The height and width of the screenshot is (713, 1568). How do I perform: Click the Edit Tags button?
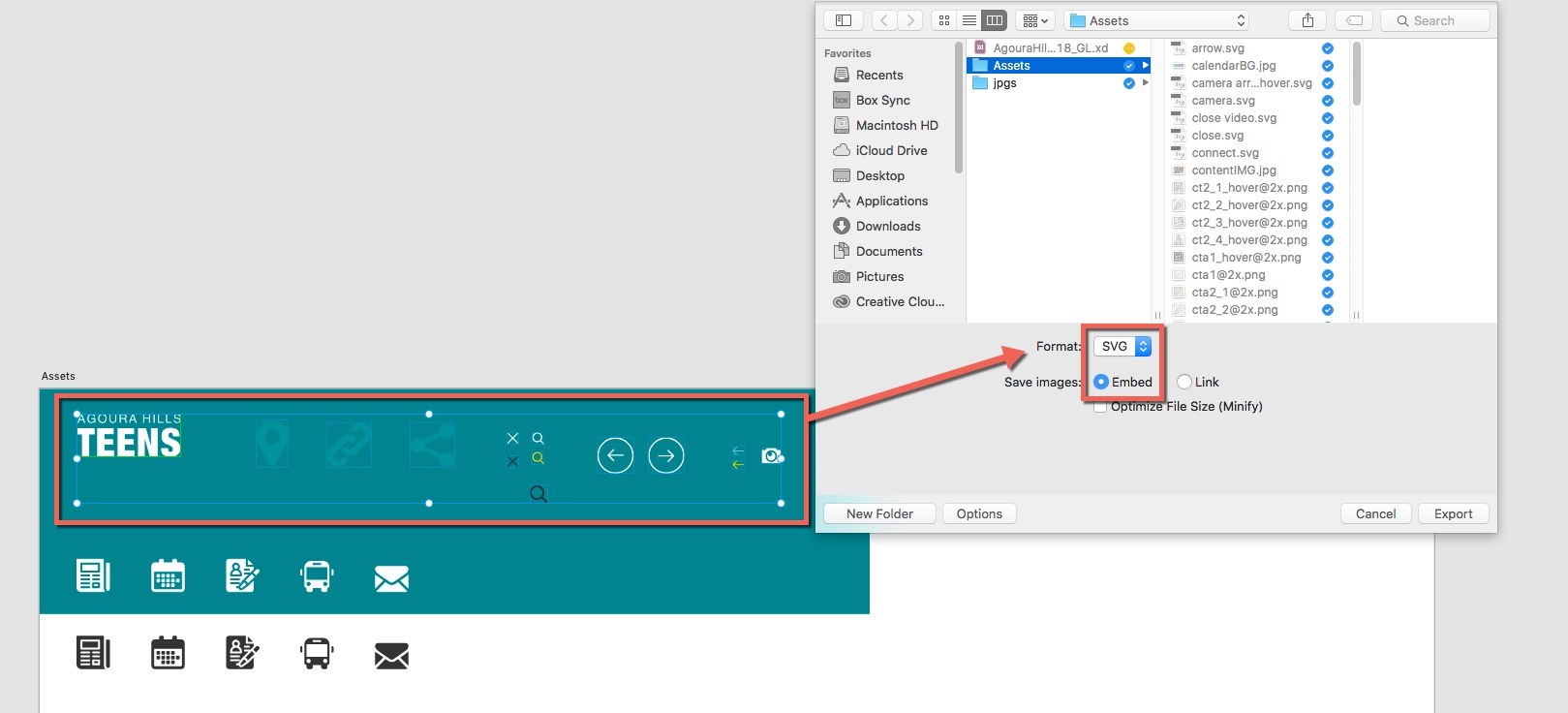point(1354,20)
